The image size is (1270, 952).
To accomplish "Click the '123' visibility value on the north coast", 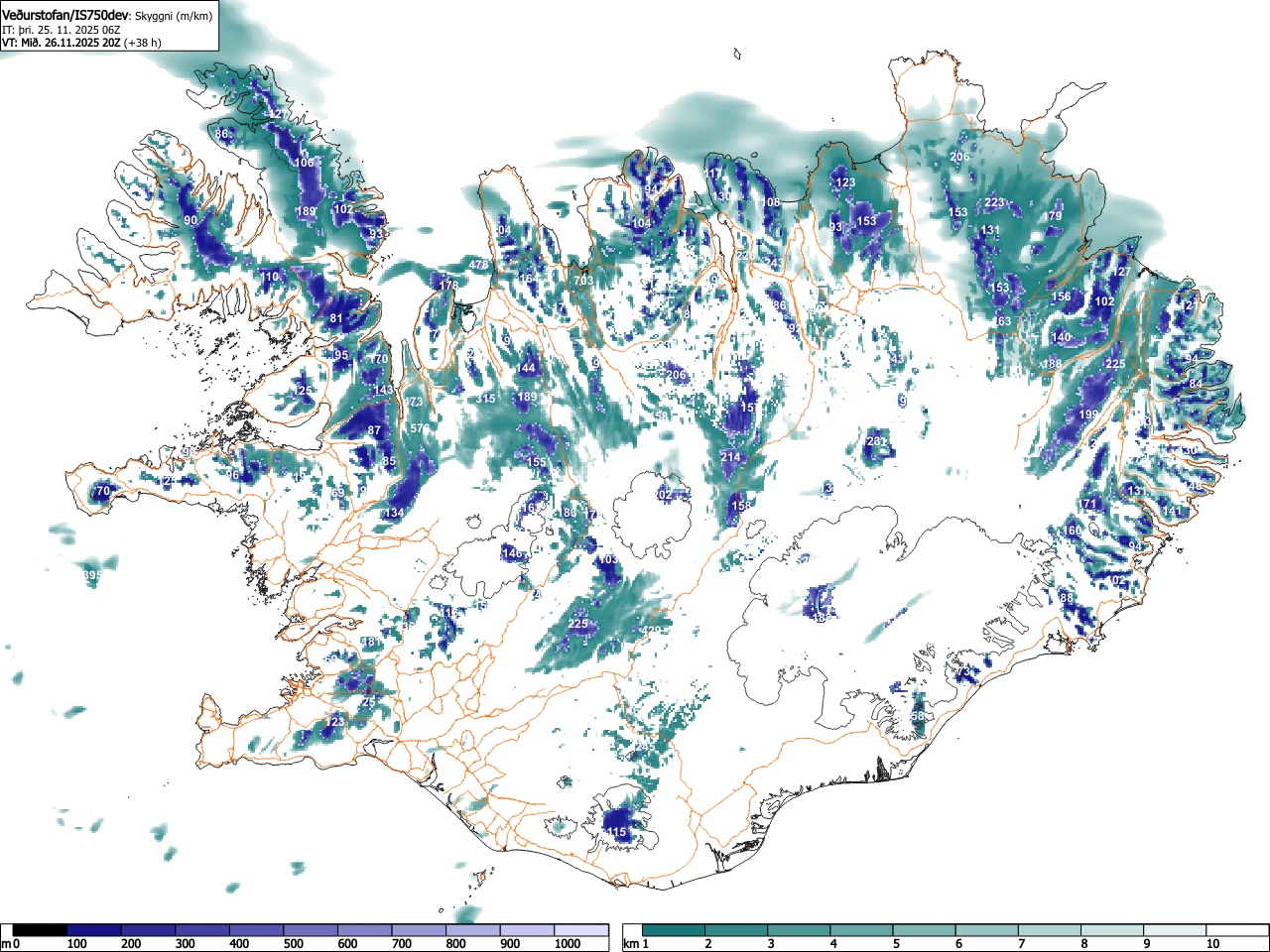I will 845,182.
